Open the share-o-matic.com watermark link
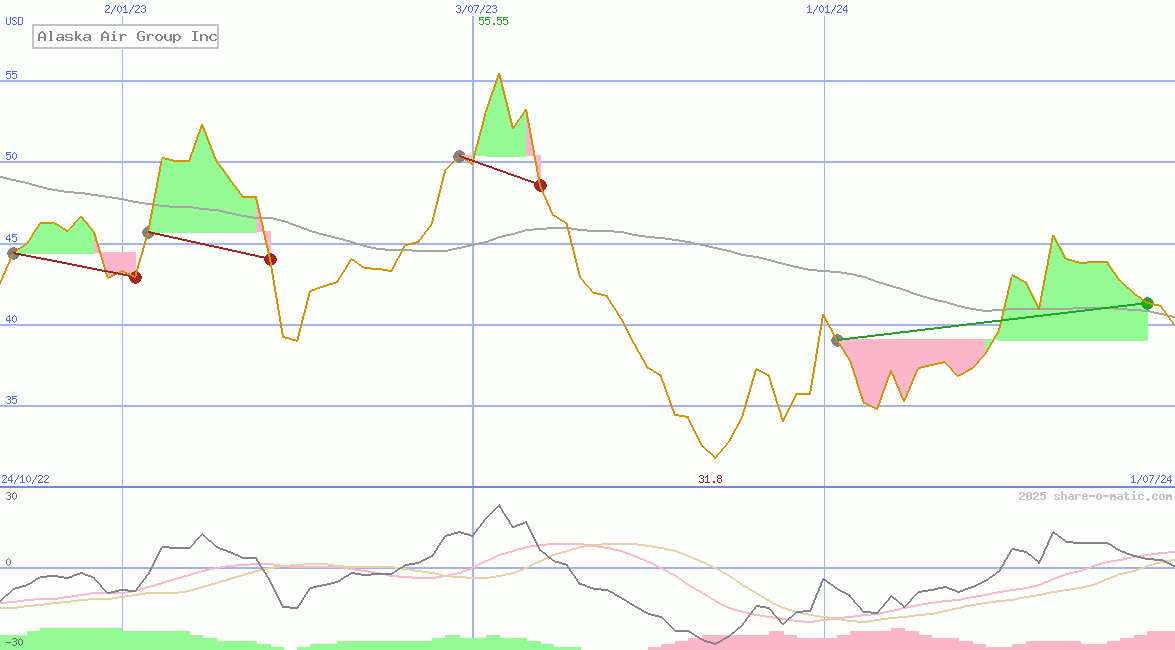Image resolution: width=1175 pixels, height=650 pixels. 1095,496
